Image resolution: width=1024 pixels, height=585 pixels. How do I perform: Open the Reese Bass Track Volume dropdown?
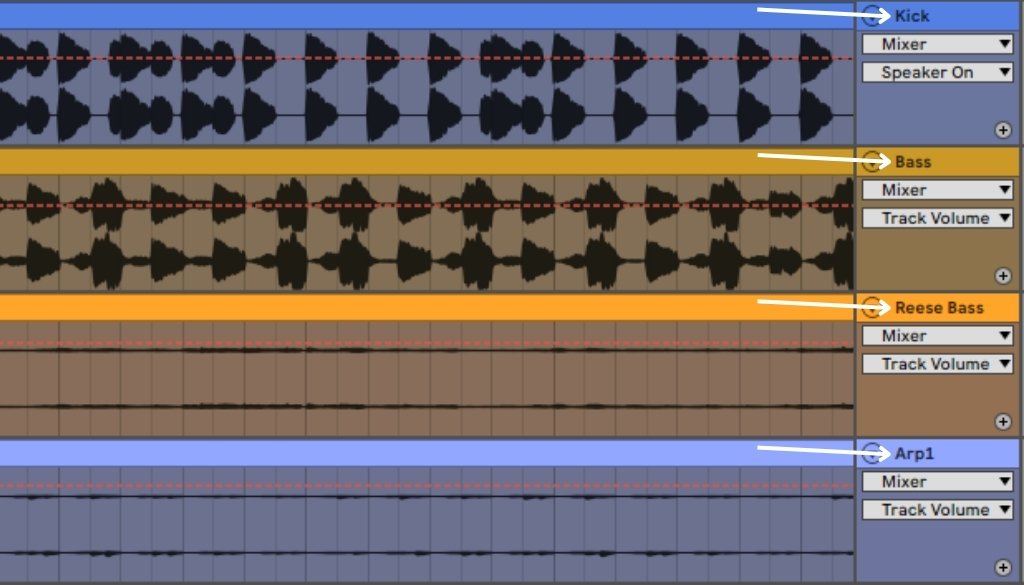(938, 364)
